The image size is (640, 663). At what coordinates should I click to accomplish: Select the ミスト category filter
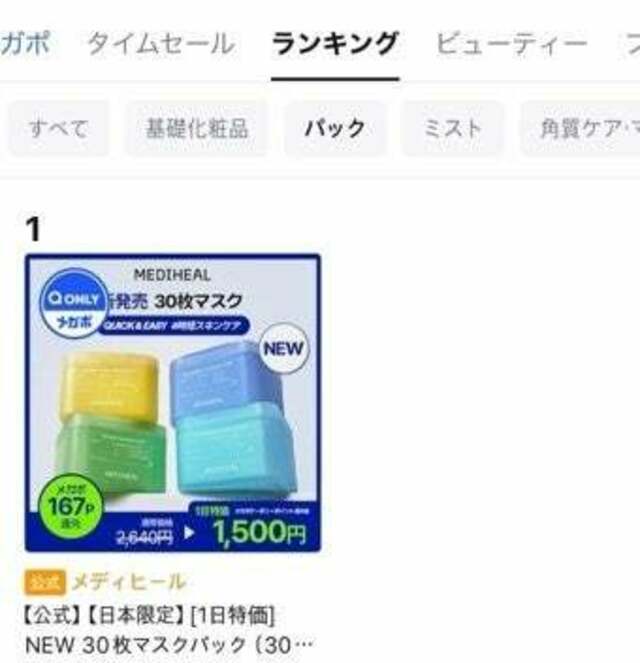pos(453,129)
